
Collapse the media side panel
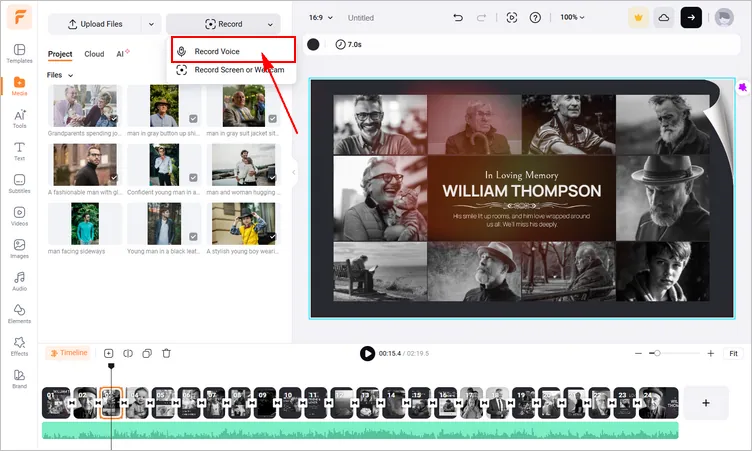coord(294,172)
